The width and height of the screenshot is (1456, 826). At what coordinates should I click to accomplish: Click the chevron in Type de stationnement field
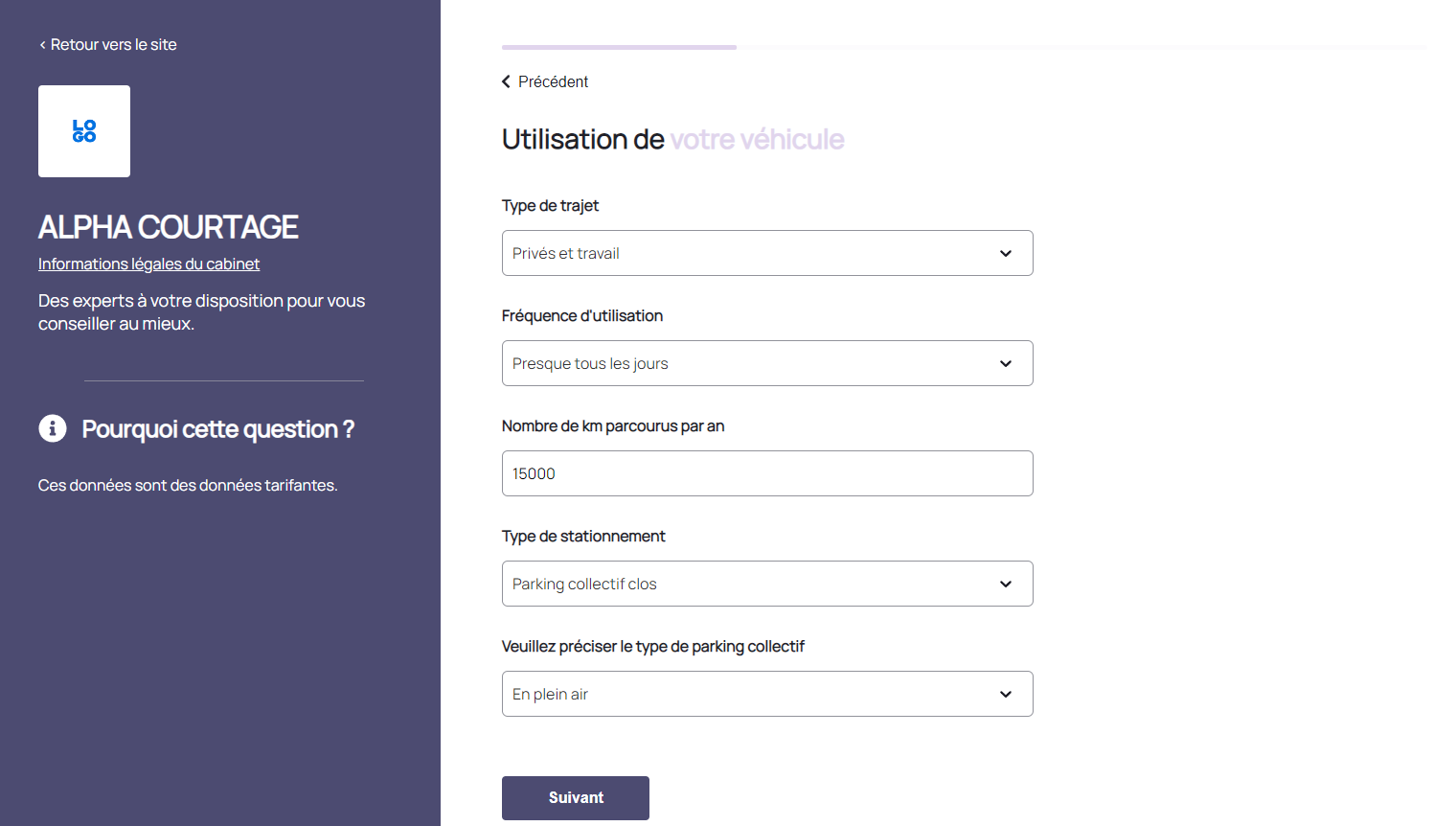click(x=1006, y=584)
